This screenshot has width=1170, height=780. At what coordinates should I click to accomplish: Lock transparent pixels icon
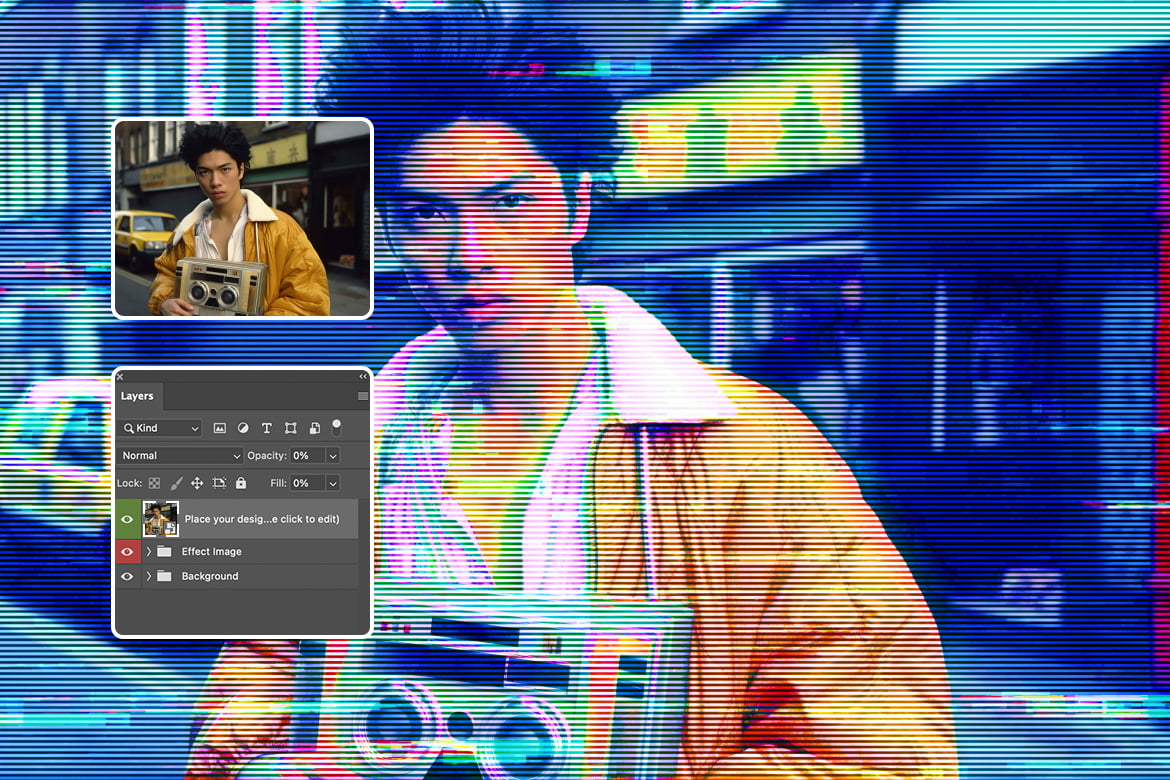coord(154,484)
